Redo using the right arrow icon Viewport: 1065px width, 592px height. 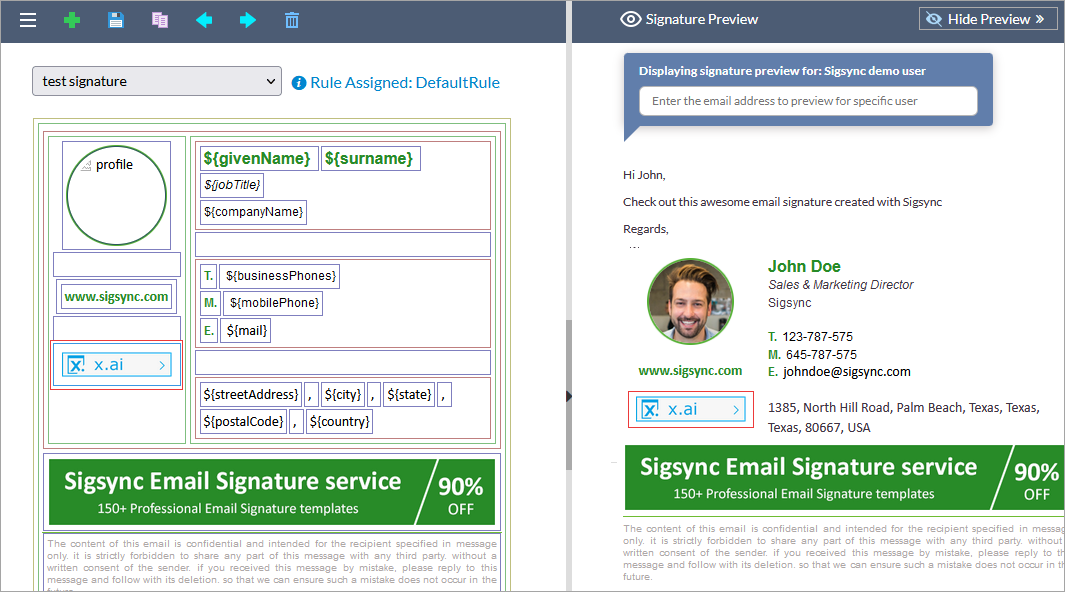point(248,20)
